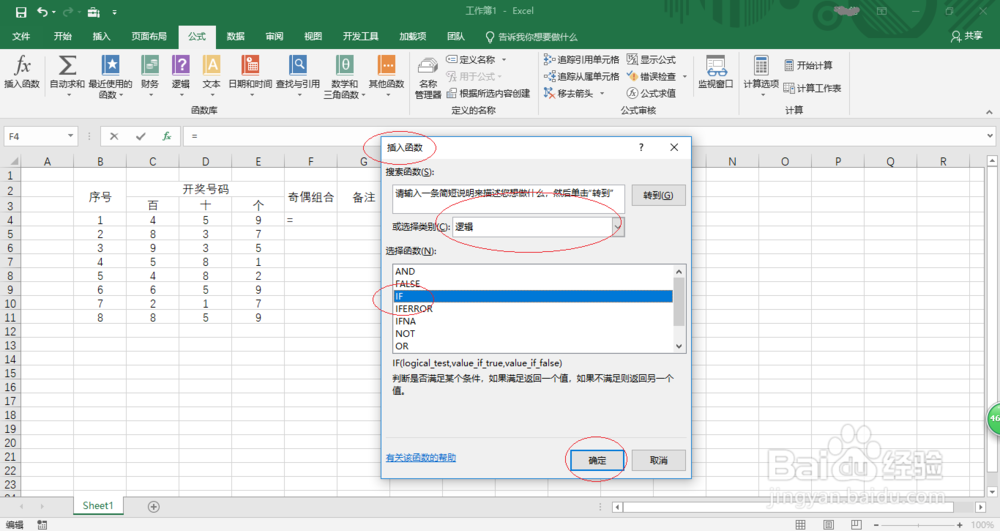The image size is (1000, 531).
Task: Click the zoom slider in status bar
Action: 917,525
